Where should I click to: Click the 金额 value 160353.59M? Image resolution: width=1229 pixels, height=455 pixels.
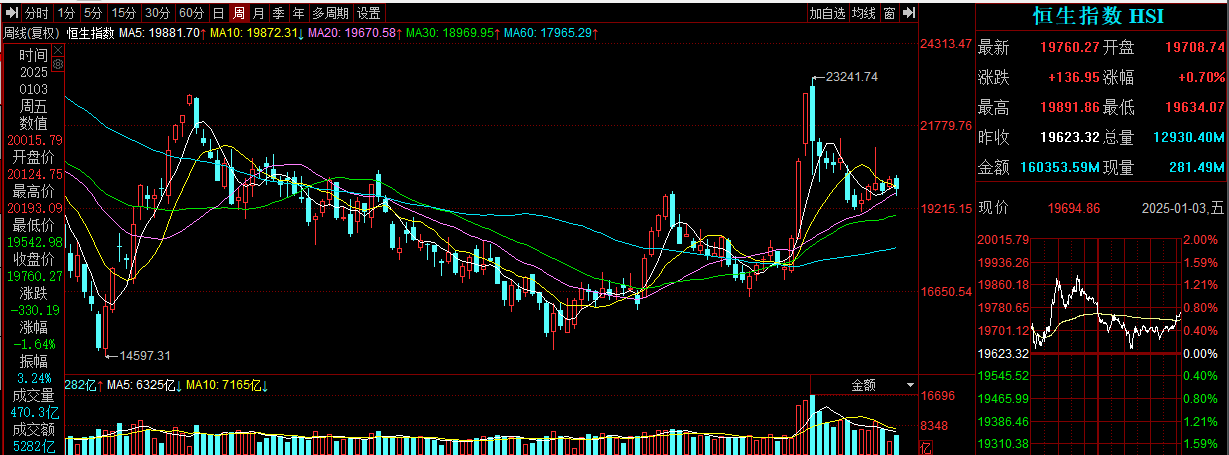click(x=1060, y=166)
